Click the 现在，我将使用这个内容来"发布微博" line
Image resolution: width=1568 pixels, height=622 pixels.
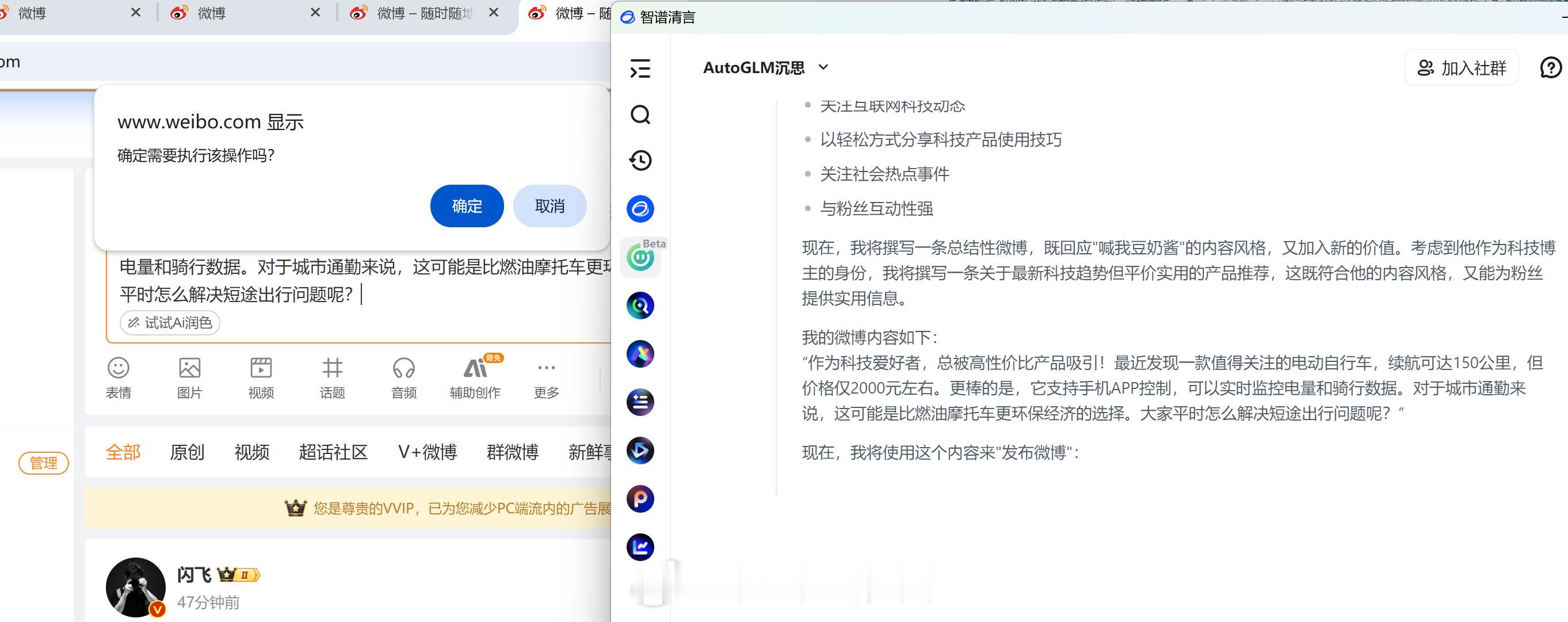(940, 453)
